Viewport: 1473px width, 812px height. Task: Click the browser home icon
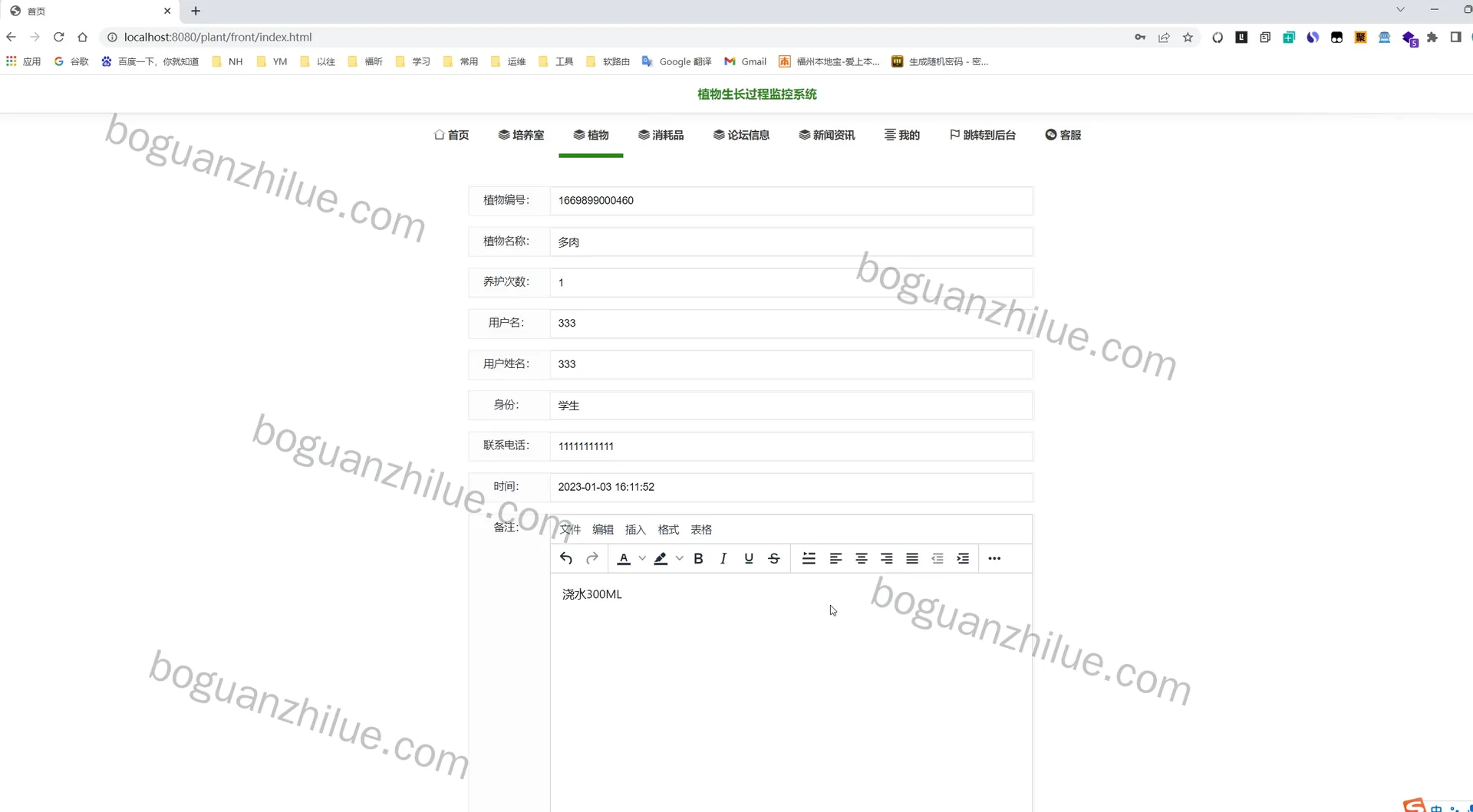(83, 37)
